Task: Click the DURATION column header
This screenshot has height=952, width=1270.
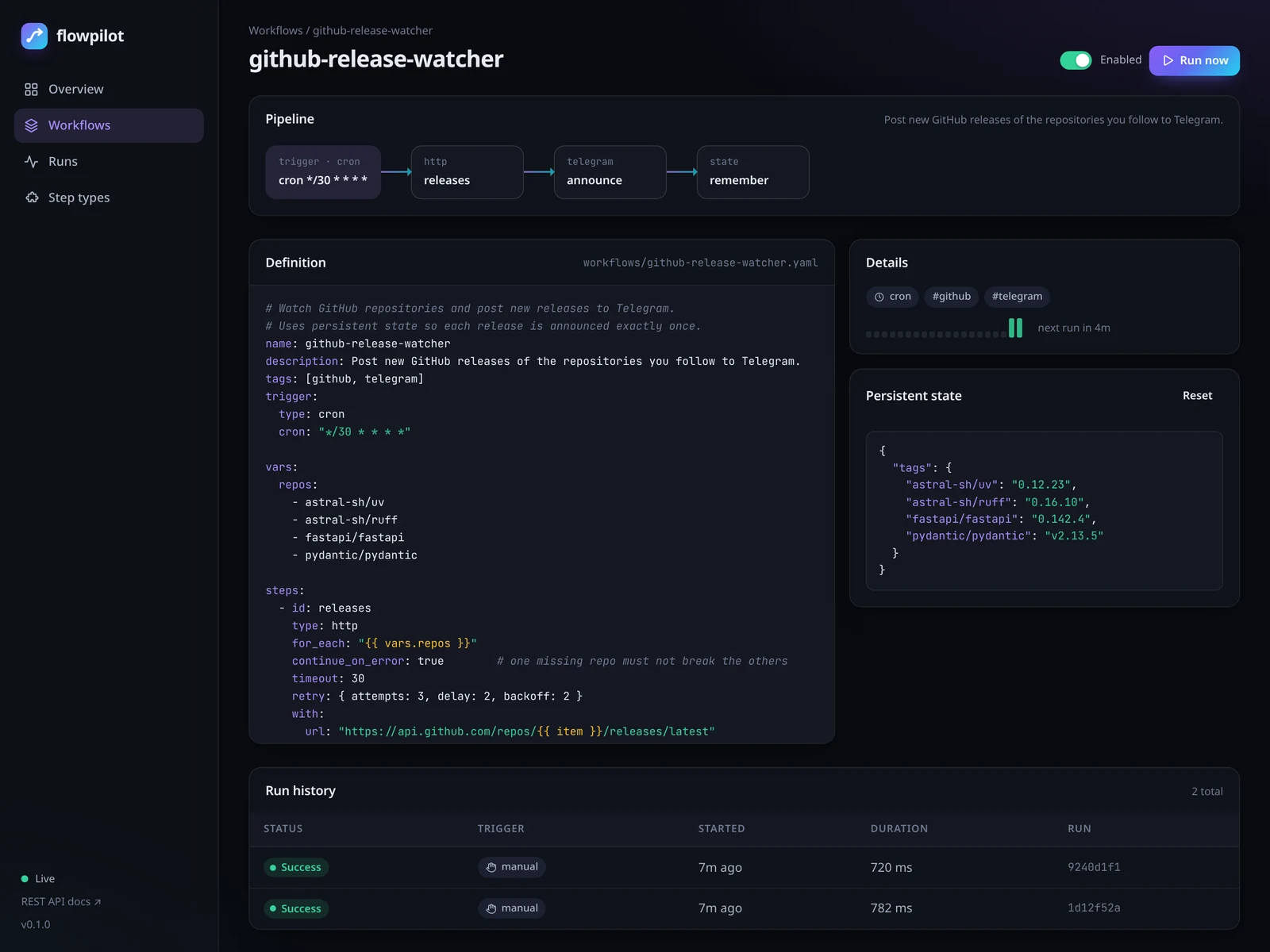Action: 899,829
